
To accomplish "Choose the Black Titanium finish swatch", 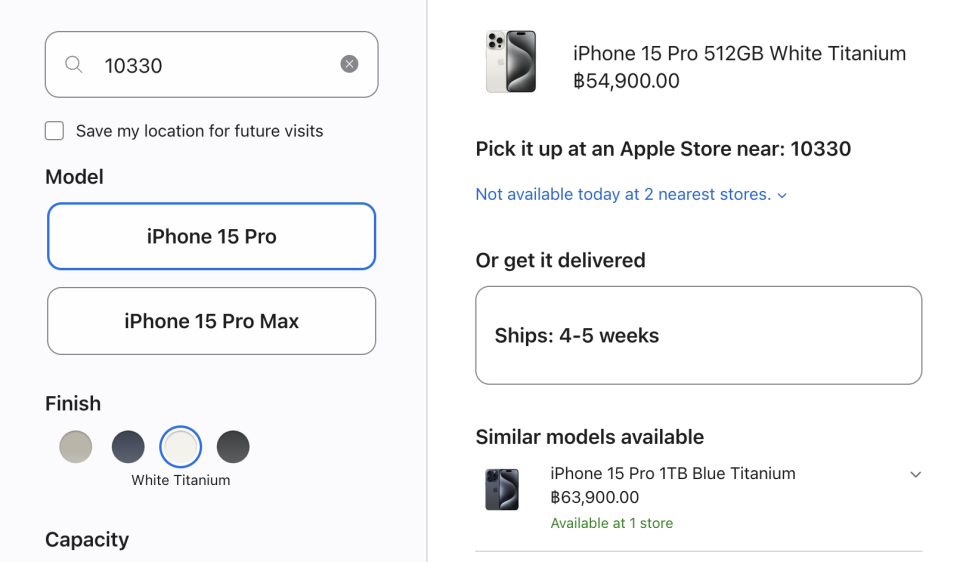I will [233, 447].
